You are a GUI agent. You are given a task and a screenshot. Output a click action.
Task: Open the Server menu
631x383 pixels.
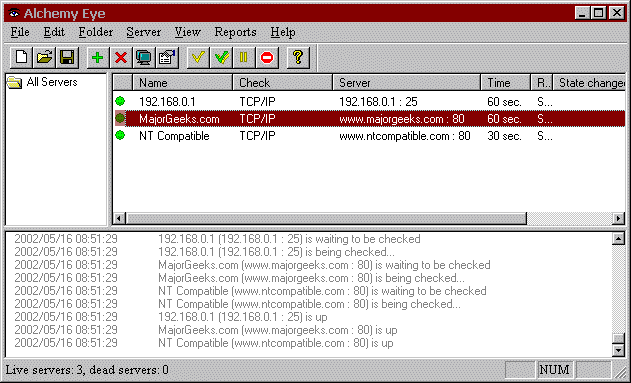click(x=144, y=32)
